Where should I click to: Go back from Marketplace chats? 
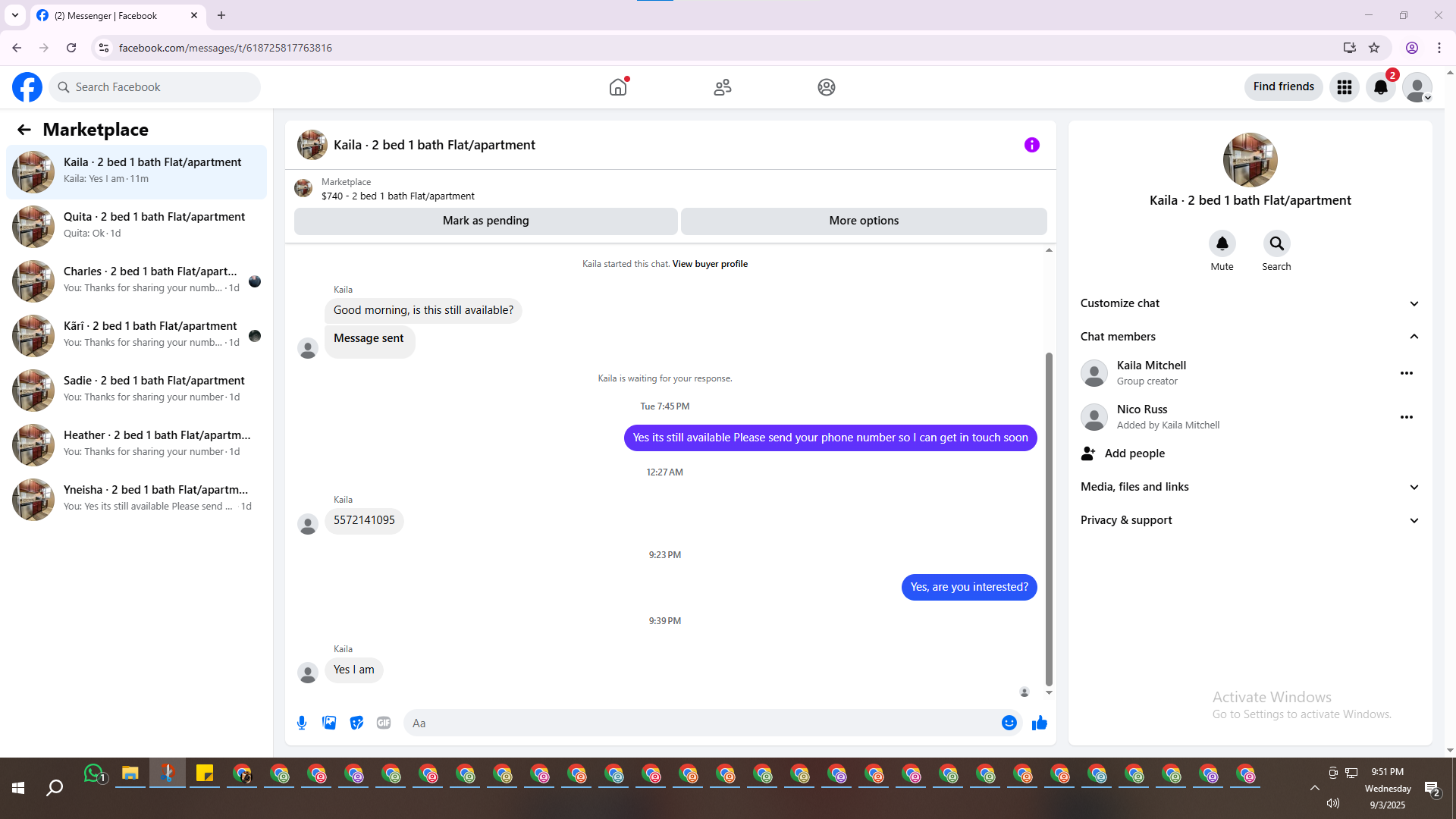click(x=24, y=130)
